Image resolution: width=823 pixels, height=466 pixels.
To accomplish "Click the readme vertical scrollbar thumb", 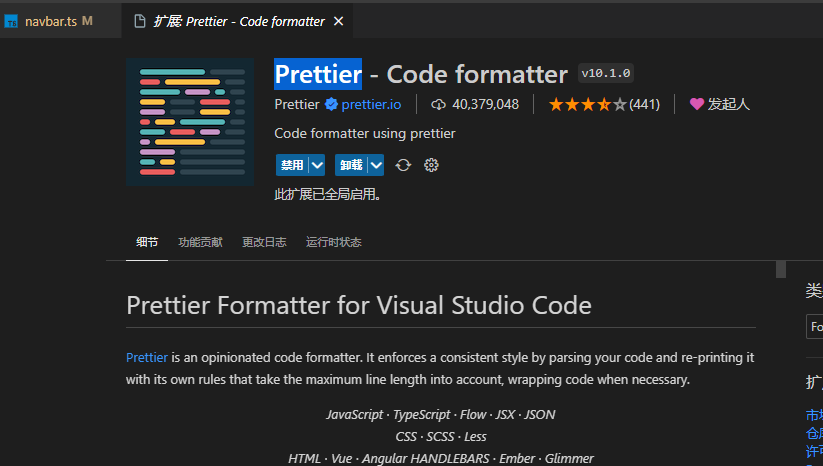I will point(781,269).
